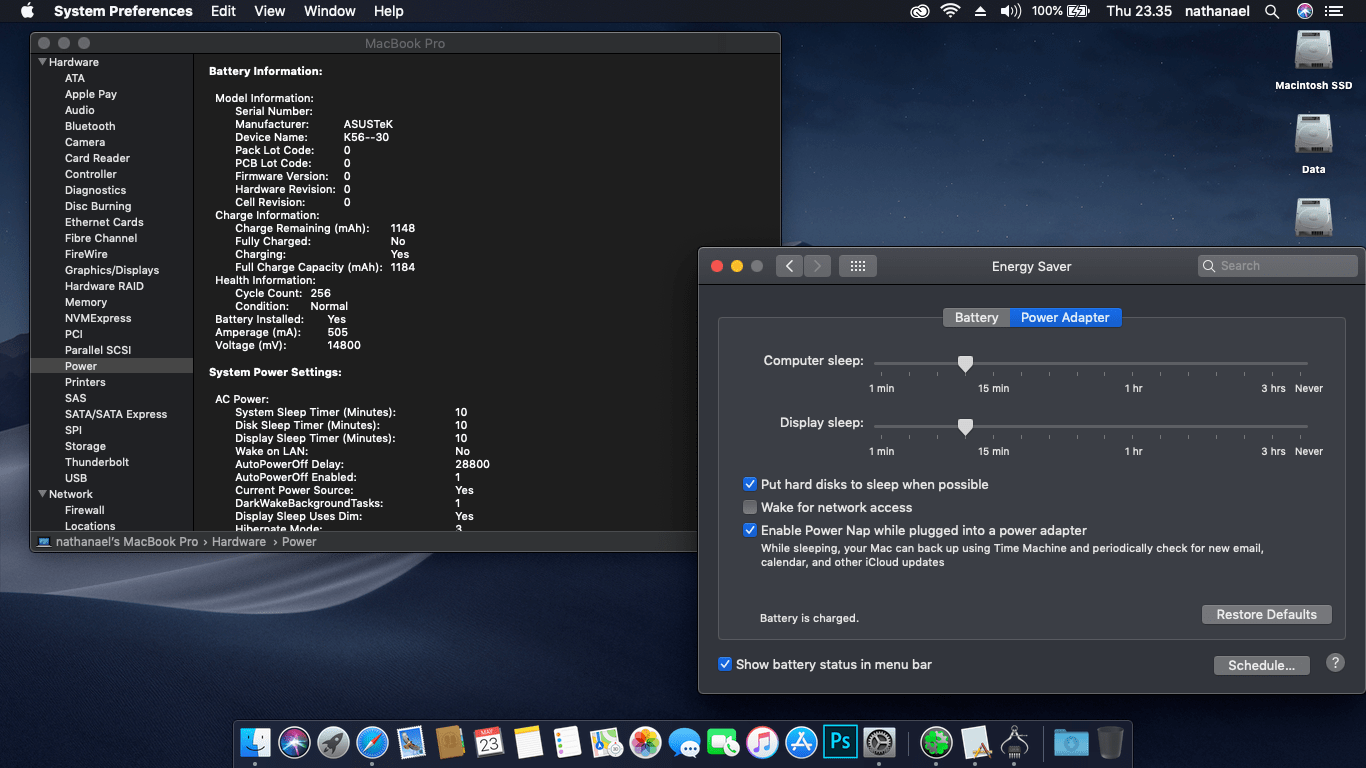This screenshot has height=768, width=1366.
Task: Go forward in System Preferences
Action: 817,266
